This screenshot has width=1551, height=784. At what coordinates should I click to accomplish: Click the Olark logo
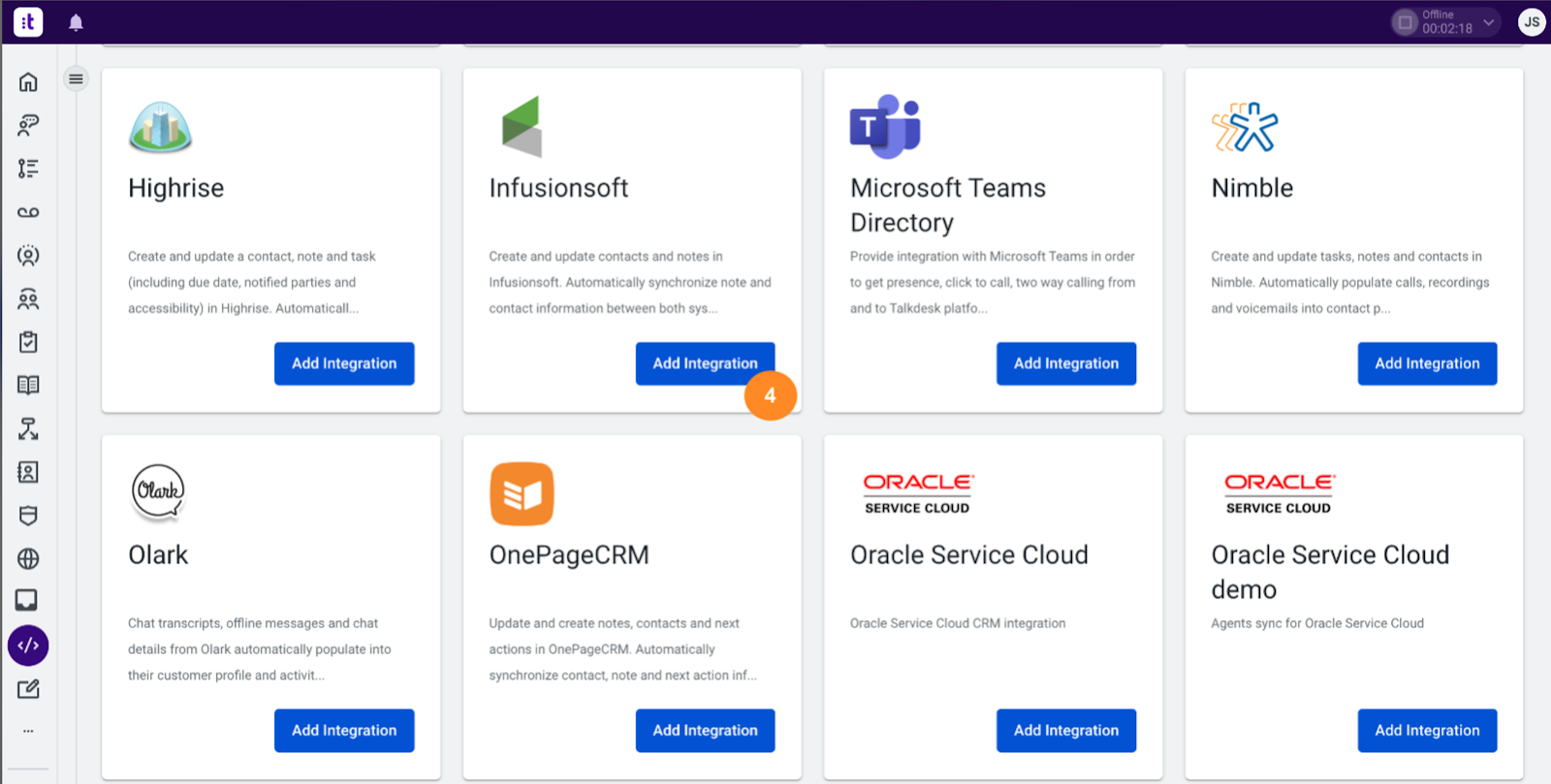tap(158, 492)
